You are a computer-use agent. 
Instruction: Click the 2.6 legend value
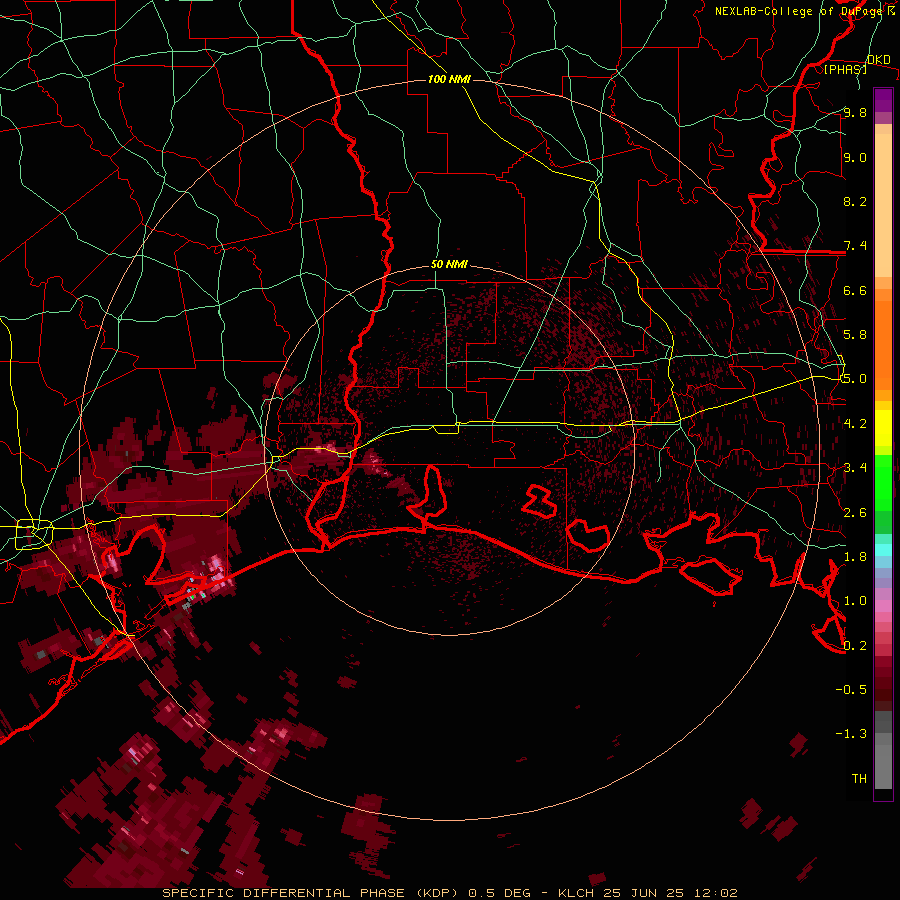[x=855, y=513]
